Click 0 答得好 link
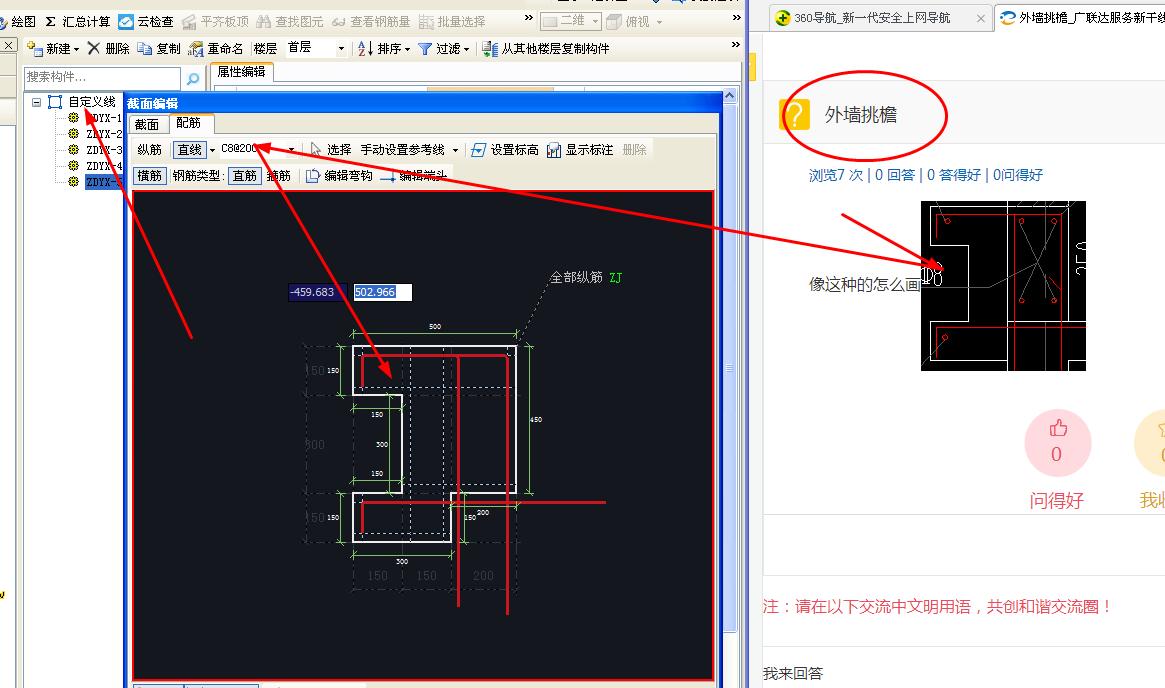The image size is (1165, 688). tap(954, 175)
